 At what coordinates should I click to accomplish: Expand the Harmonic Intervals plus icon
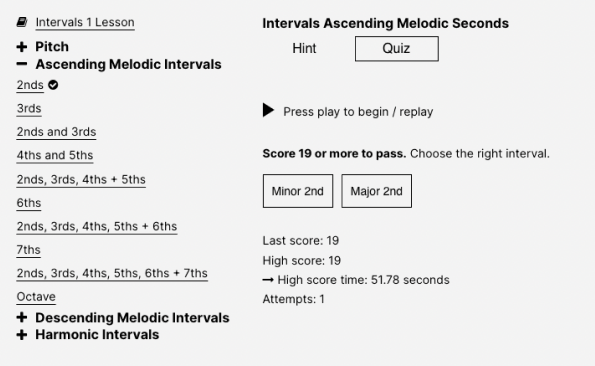point(22,335)
